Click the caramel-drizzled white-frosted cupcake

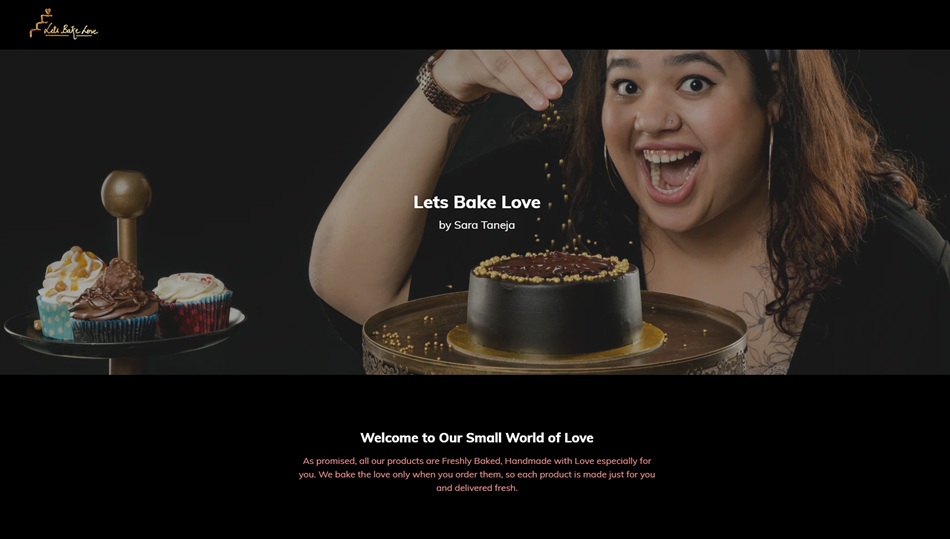(68, 291)
